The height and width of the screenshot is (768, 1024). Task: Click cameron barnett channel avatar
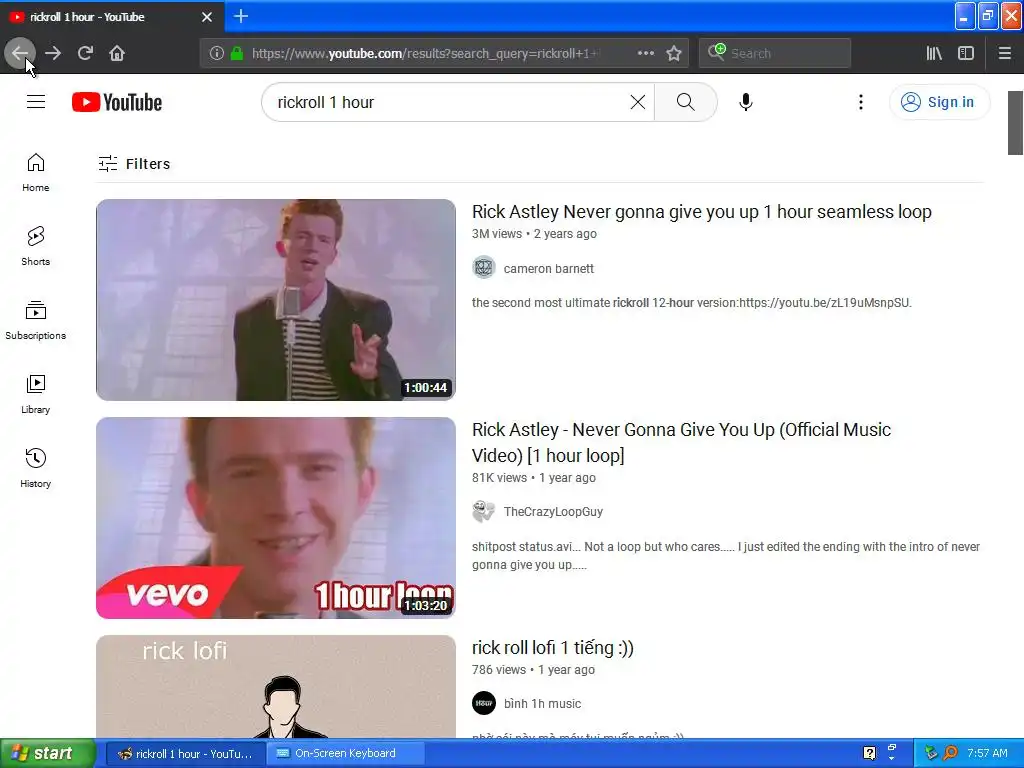(x=484, y=268)
